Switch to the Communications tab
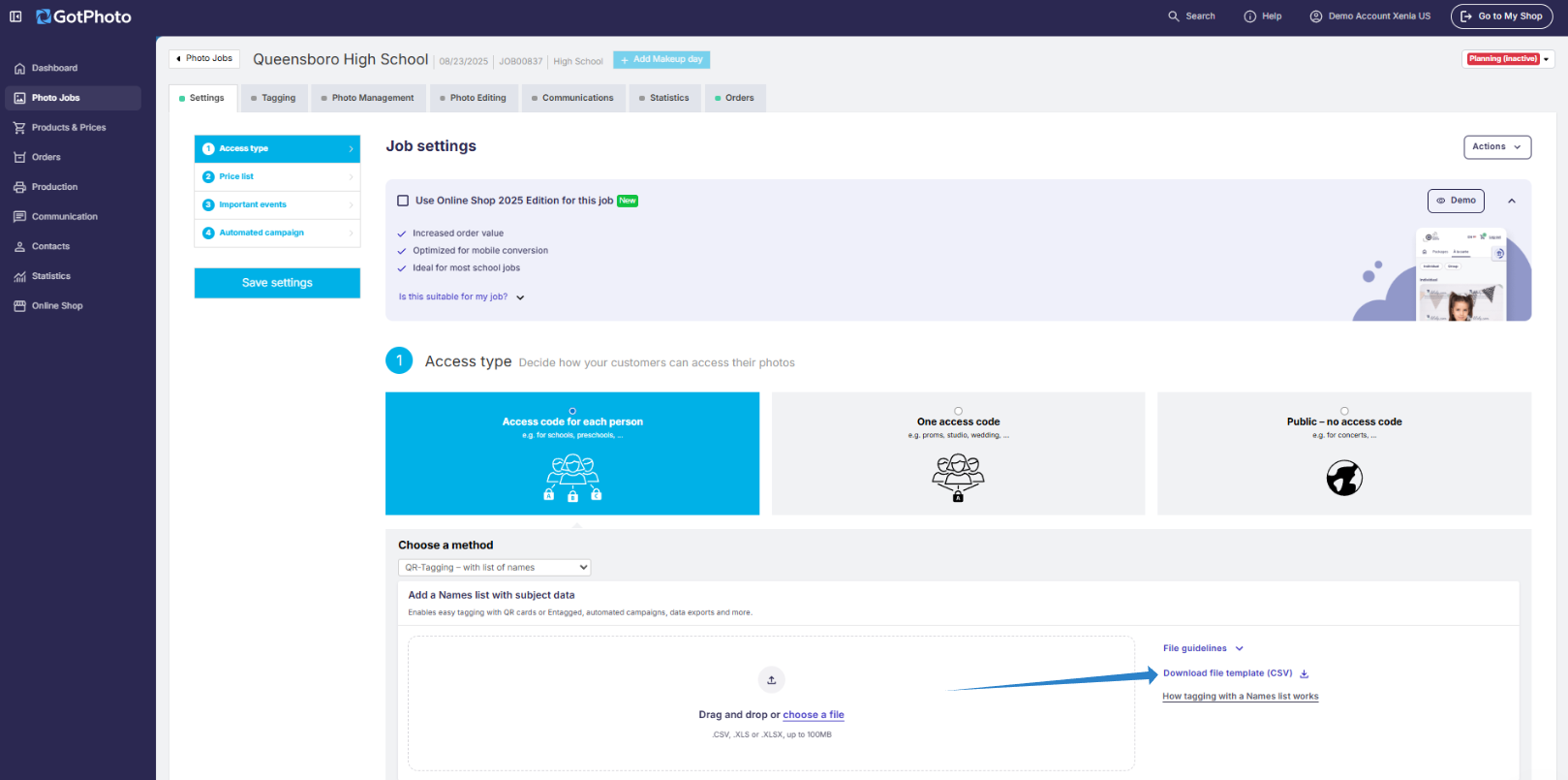 point(572,98)
